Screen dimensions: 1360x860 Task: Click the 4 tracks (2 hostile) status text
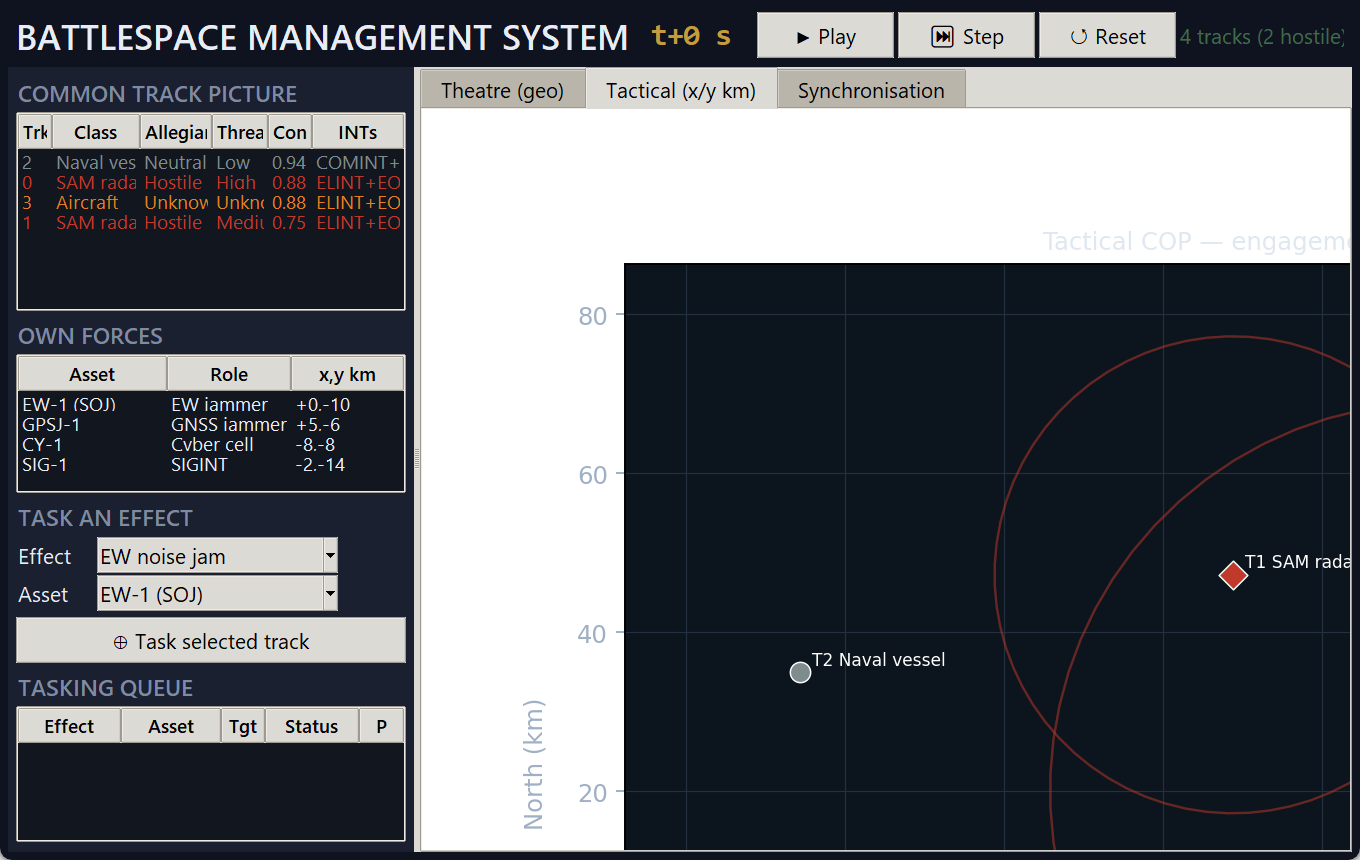(x=1262, y=37)
